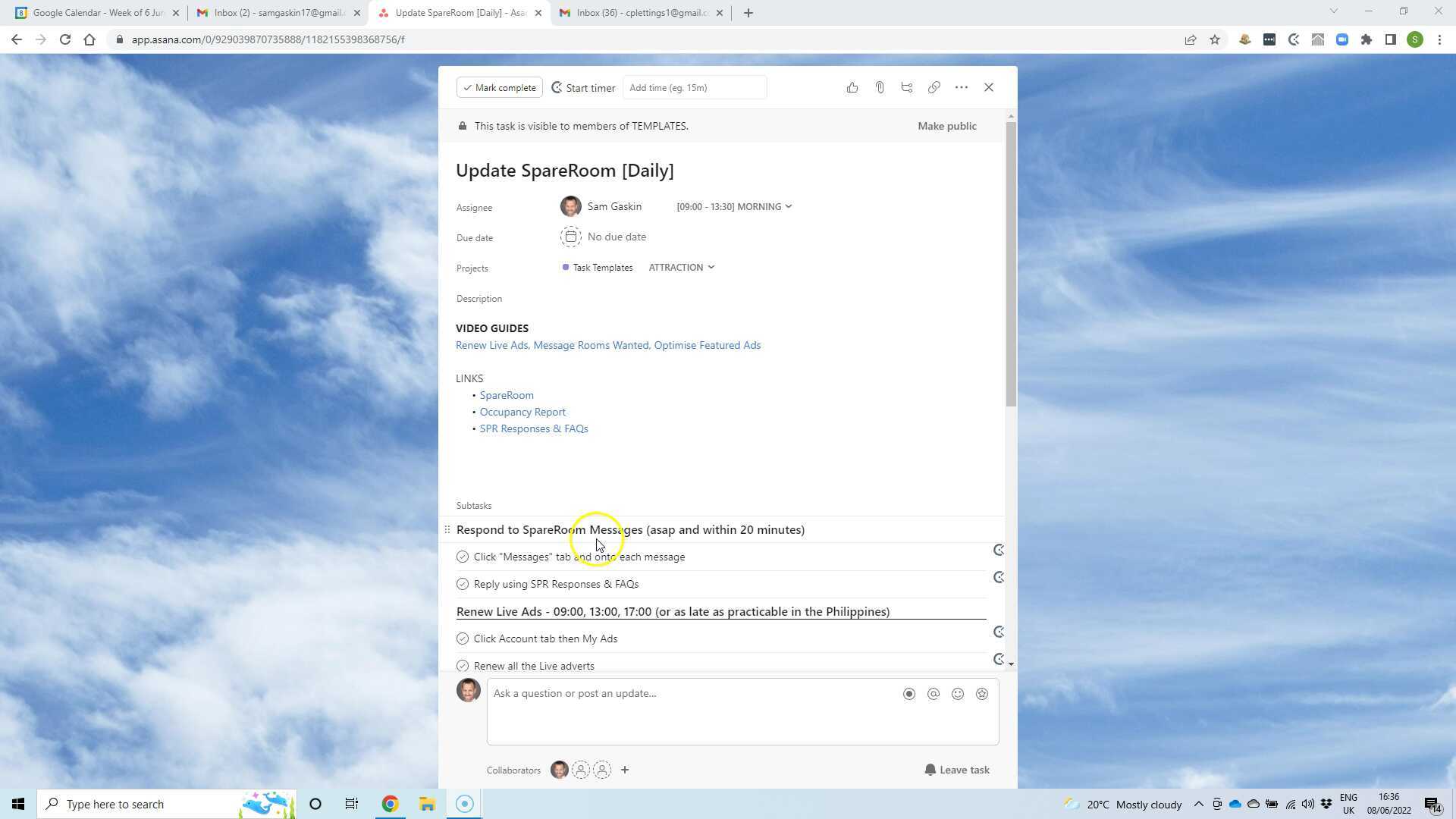This screenshot has height=819, width=1456.
Task: Record a video message icon in comment box
Action: (x=909, y=694)
